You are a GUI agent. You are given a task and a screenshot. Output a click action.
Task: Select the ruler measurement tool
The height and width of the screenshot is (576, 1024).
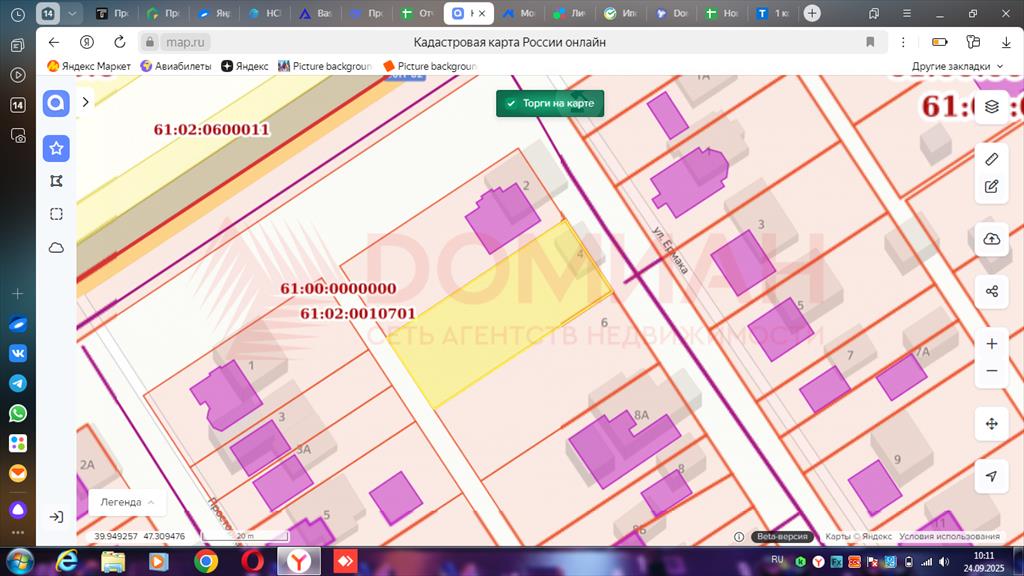[x=991, y=159]
